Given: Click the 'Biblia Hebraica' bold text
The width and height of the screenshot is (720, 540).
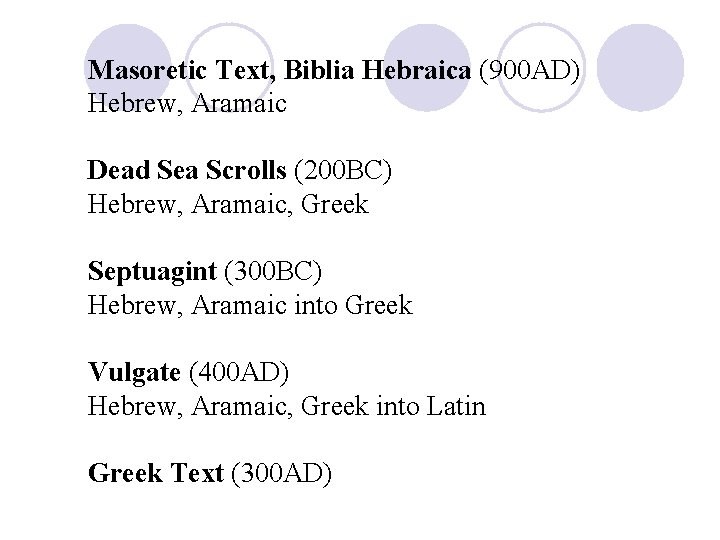Looking at the screenshot, I should [379, 71].
